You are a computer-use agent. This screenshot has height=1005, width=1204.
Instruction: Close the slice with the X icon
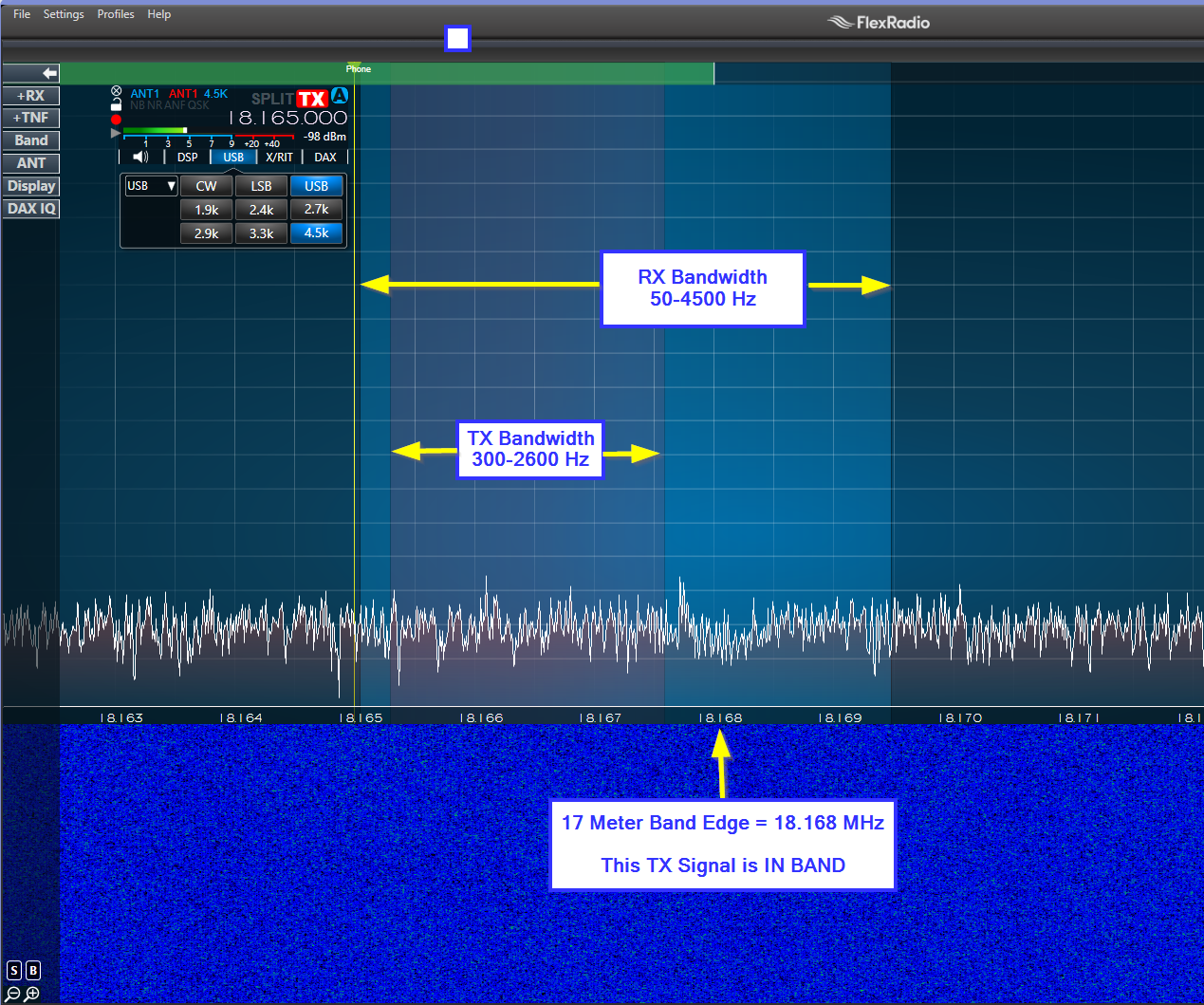point(117,91)
